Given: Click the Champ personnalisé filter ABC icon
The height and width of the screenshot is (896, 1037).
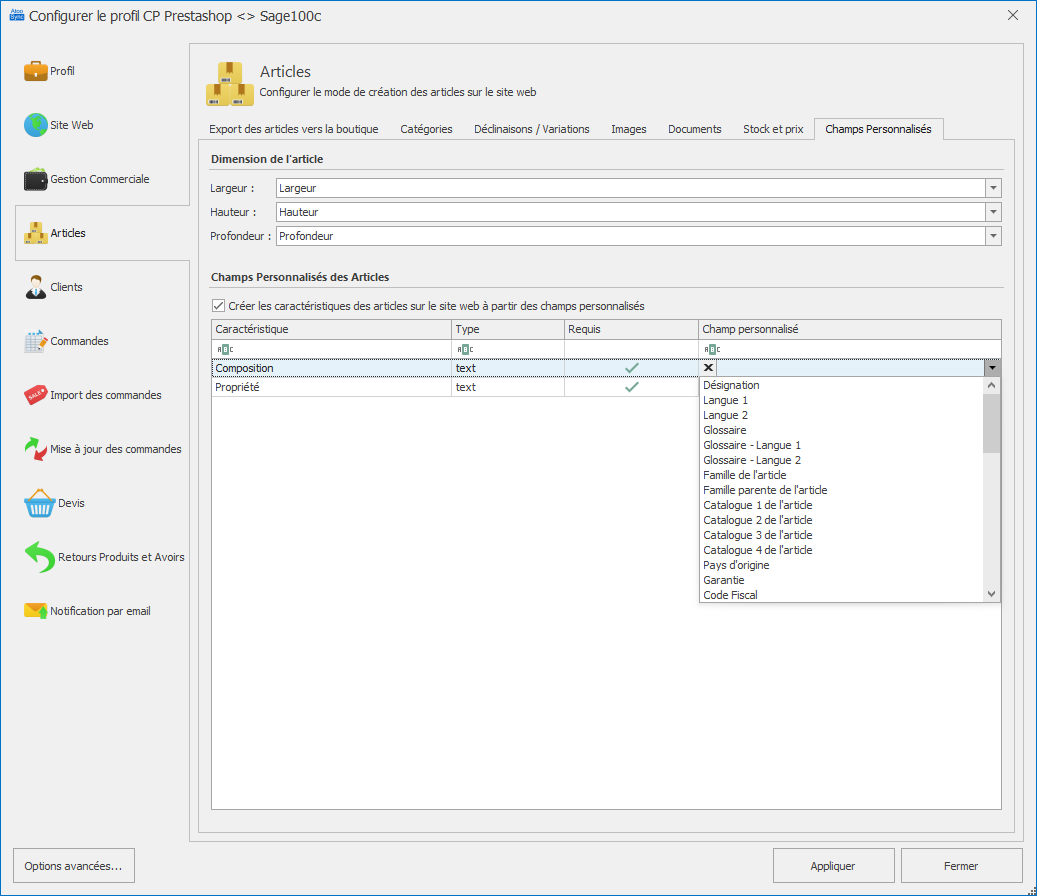Looking at the screenshot, I should coord(712,349).
